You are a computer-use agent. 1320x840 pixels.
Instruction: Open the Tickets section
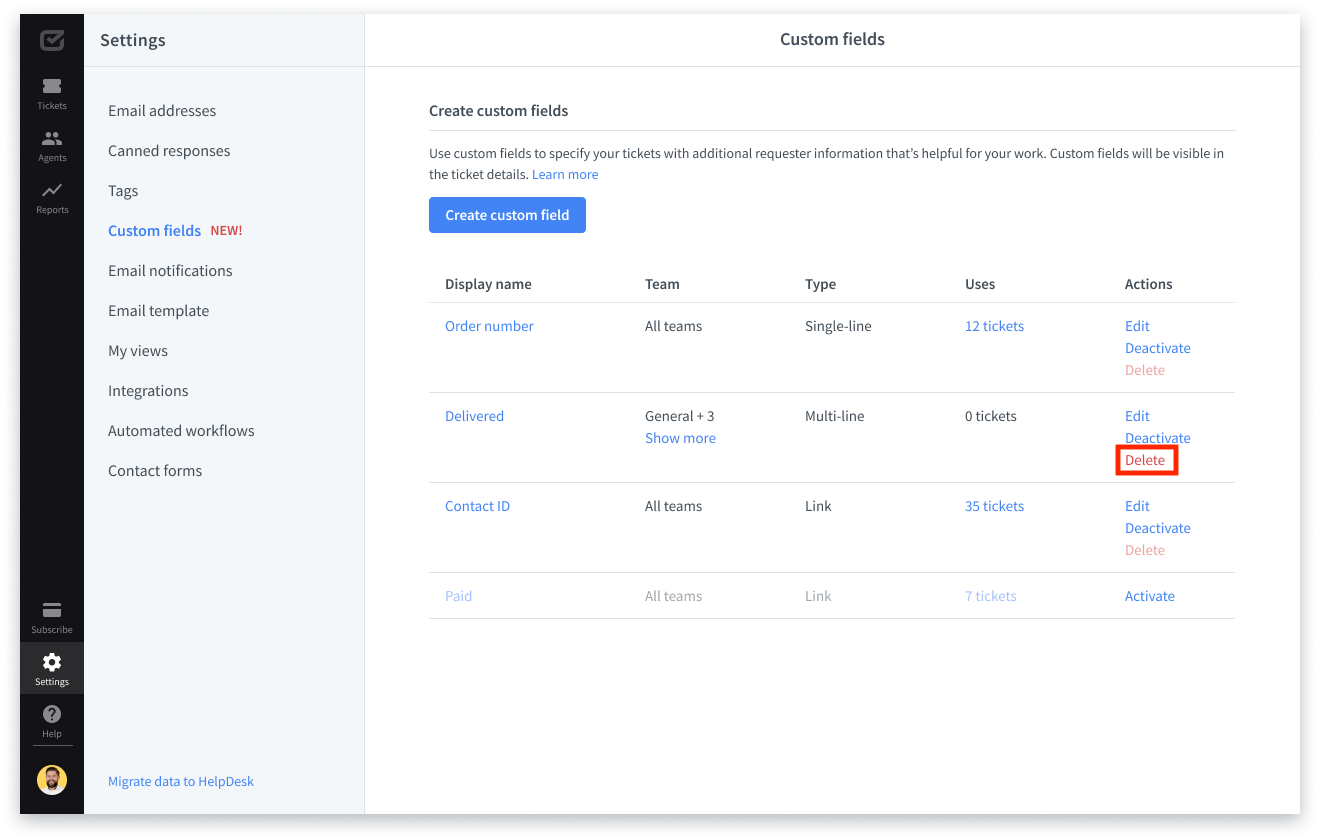coord(52,93)
